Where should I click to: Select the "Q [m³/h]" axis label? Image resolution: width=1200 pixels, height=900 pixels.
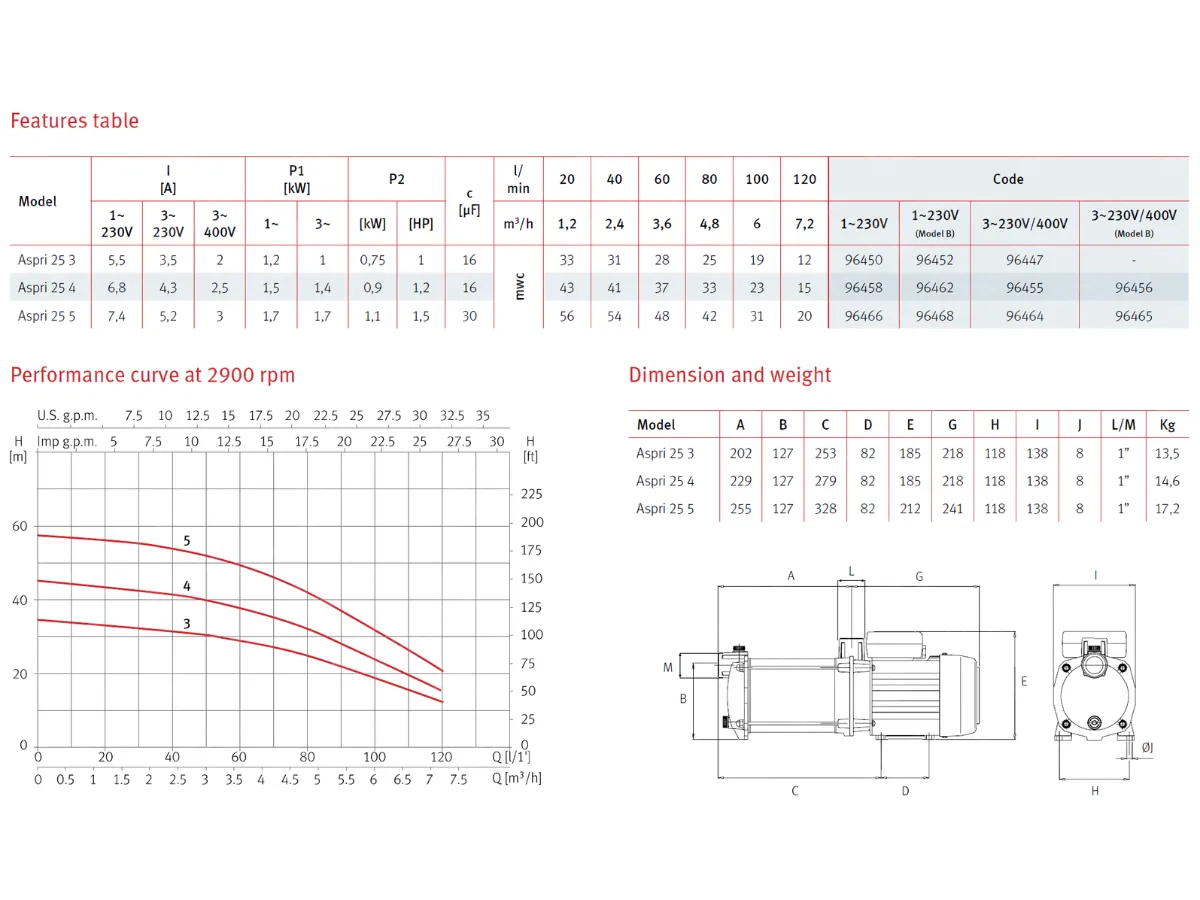pos(517,779)
